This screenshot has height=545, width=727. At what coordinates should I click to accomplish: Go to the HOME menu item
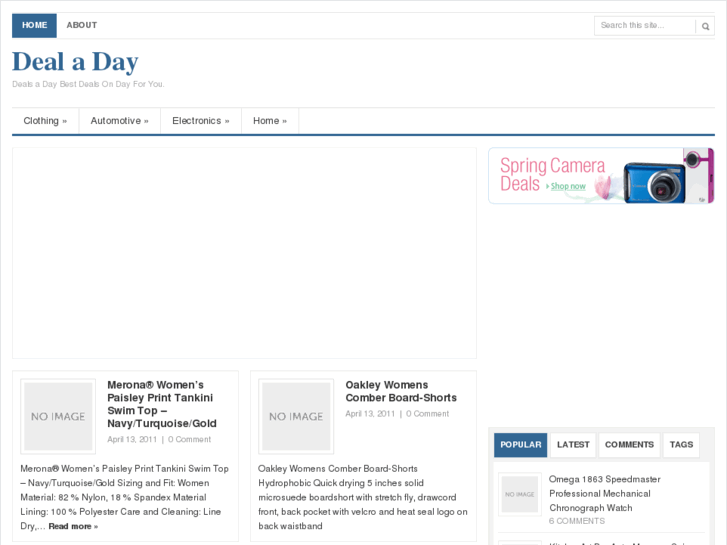pyautogui.click(x=34, y=26)
